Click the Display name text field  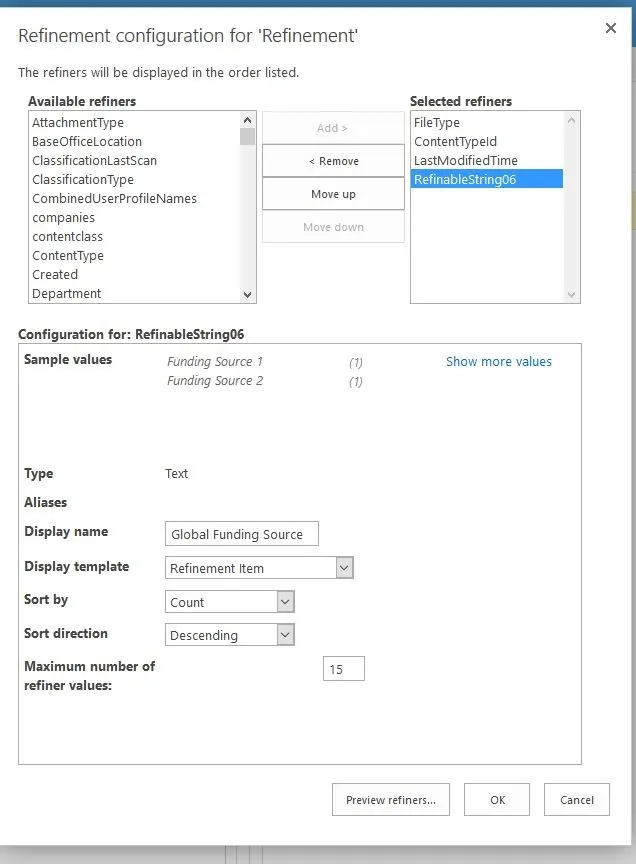241,534
